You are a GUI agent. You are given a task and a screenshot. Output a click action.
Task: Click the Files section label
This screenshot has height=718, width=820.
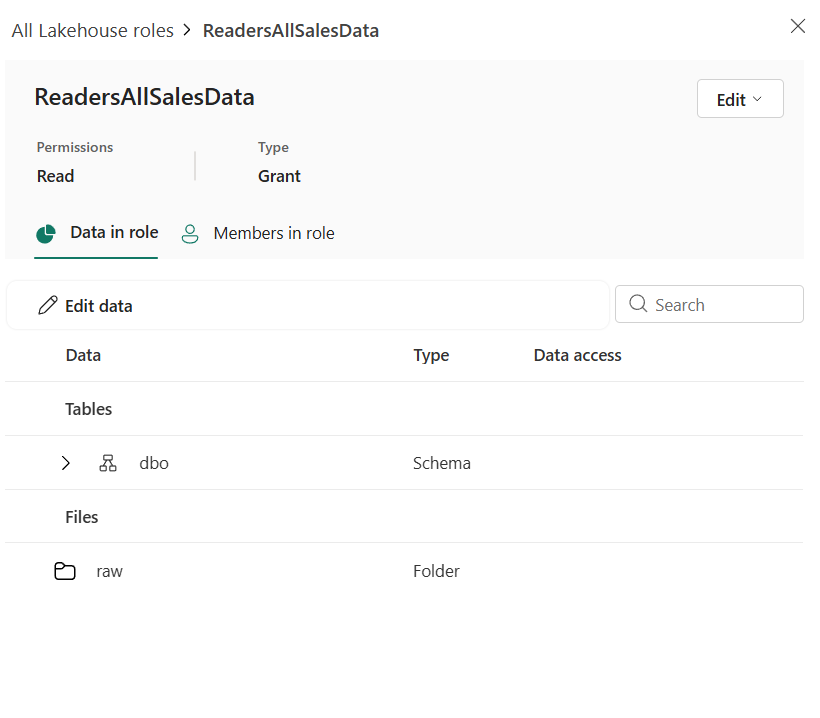82,517
